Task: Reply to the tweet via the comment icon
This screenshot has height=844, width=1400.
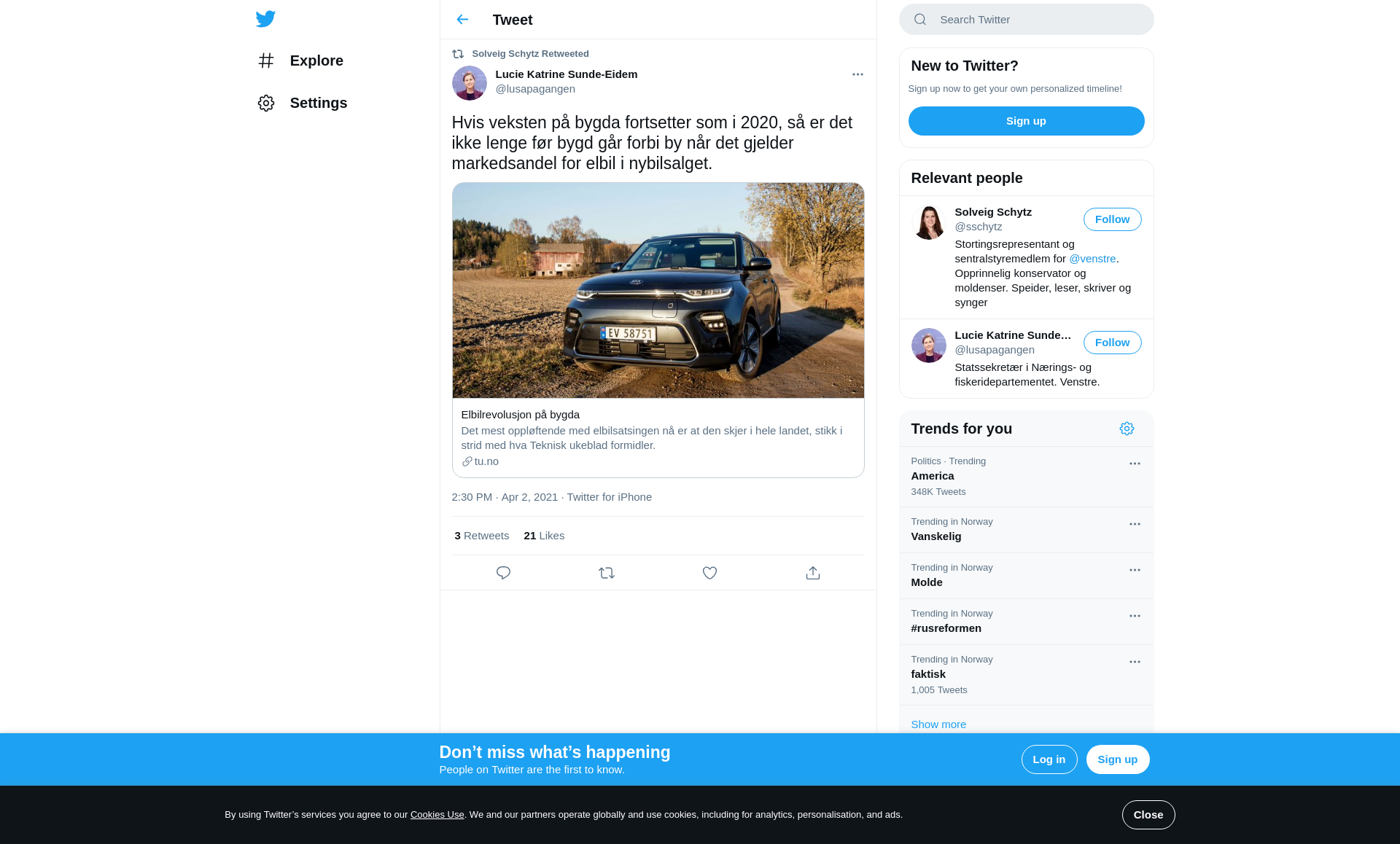Action: (x=503, y=573)
